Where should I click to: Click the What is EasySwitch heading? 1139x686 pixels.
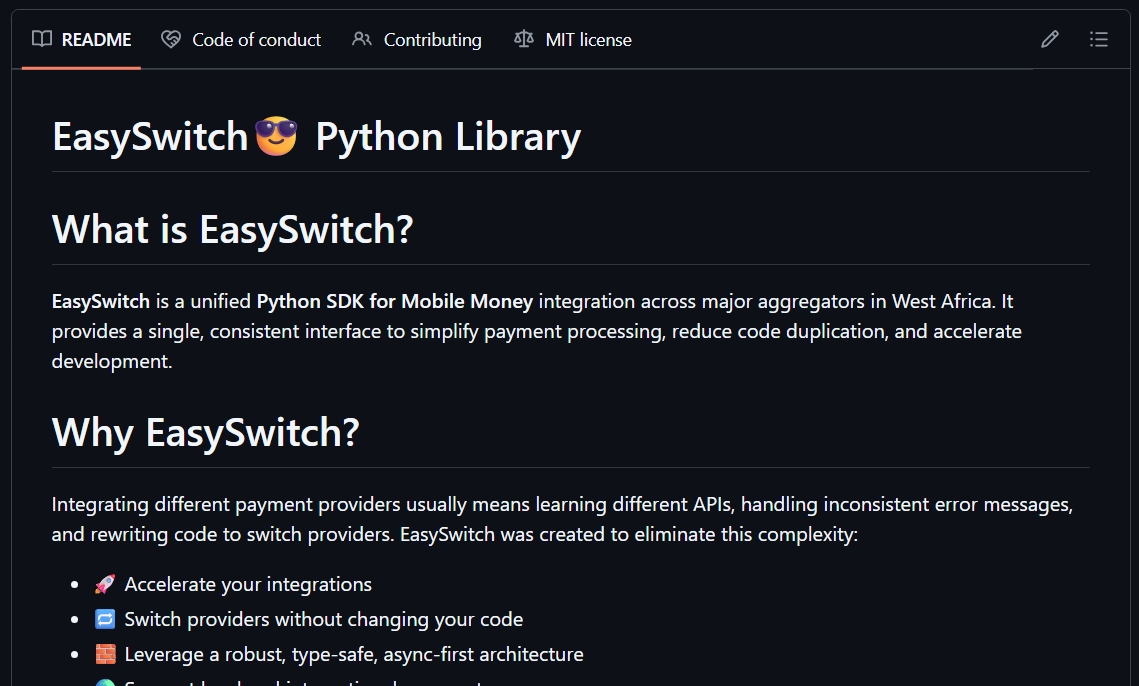[232, 229]
